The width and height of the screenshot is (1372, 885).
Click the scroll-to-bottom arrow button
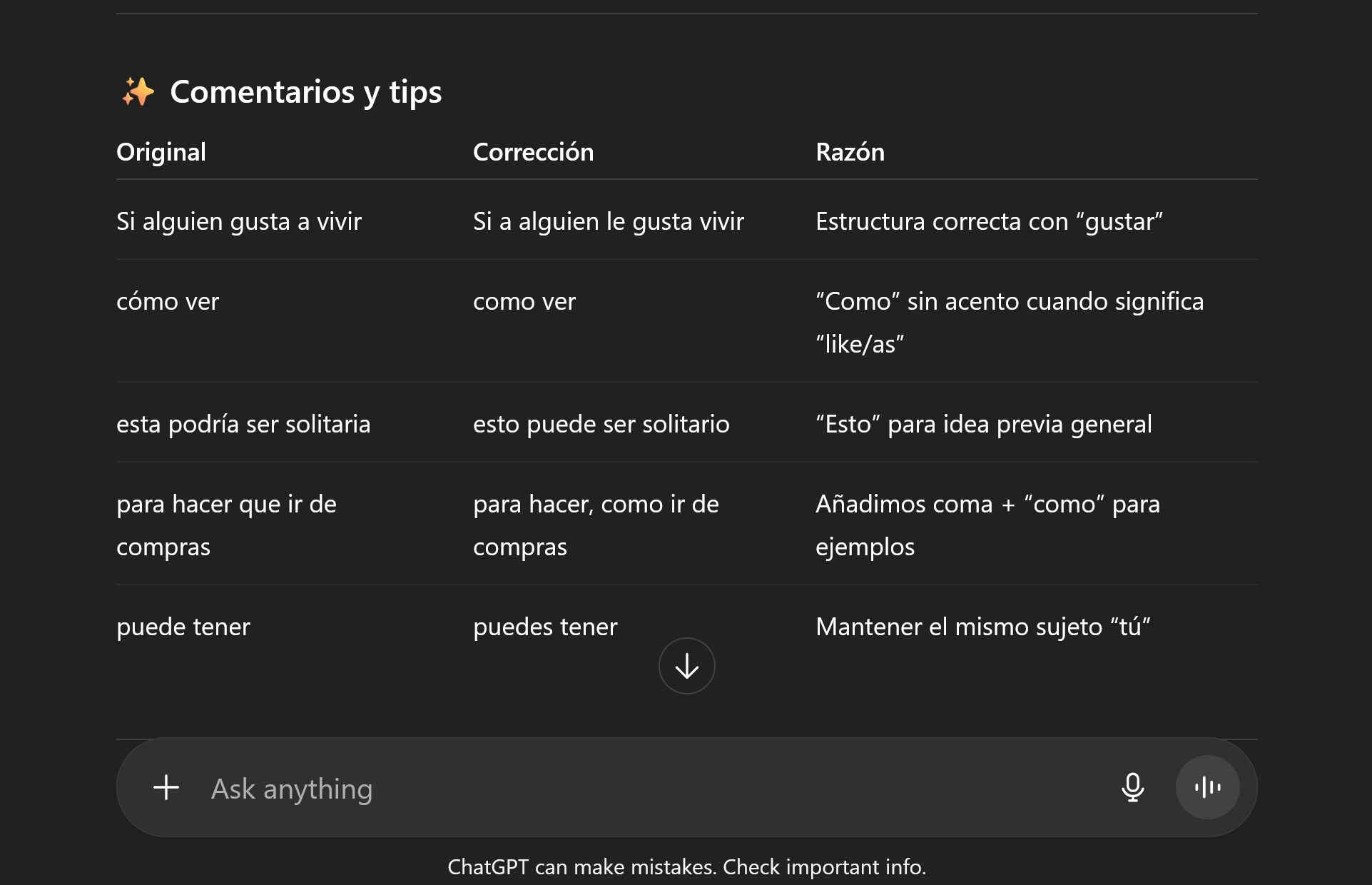pos(686,666)
